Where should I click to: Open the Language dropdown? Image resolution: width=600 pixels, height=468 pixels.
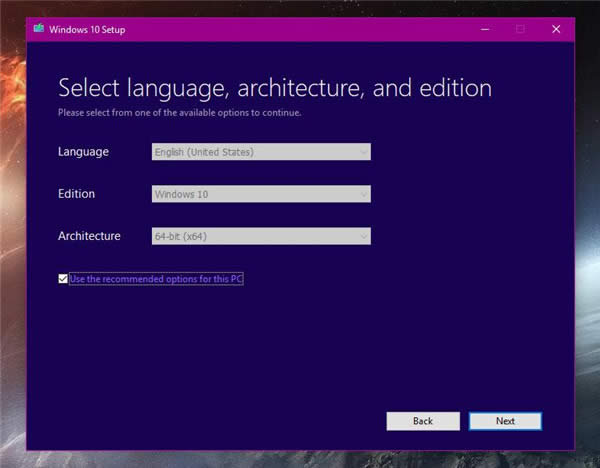click(x=260, y=152)
